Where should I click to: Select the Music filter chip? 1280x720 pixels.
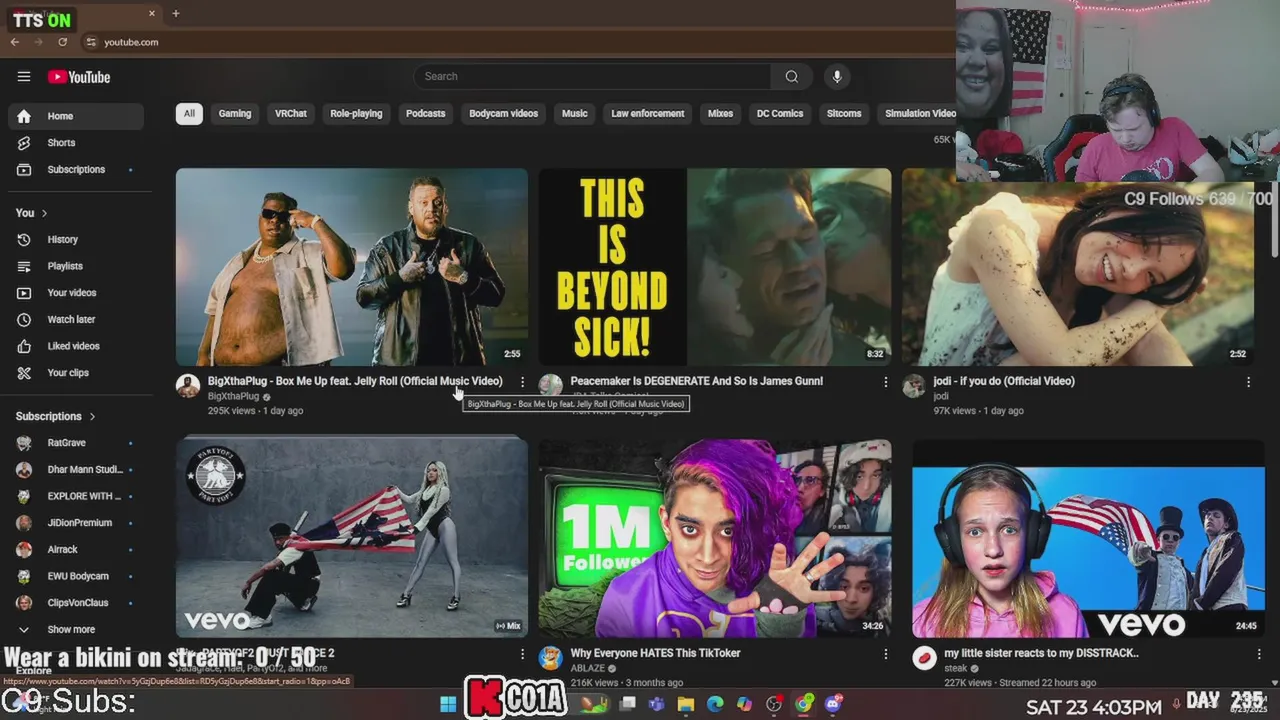[x=575, y=114]
